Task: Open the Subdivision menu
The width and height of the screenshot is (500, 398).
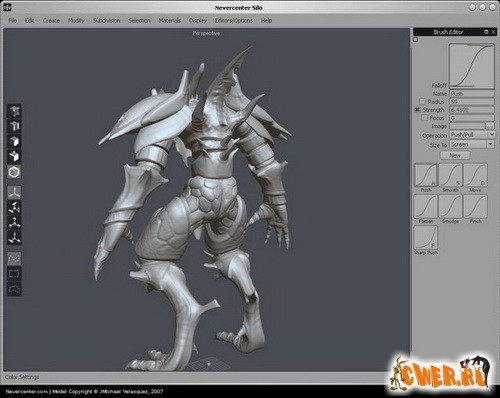Action: tap(106, 21)
